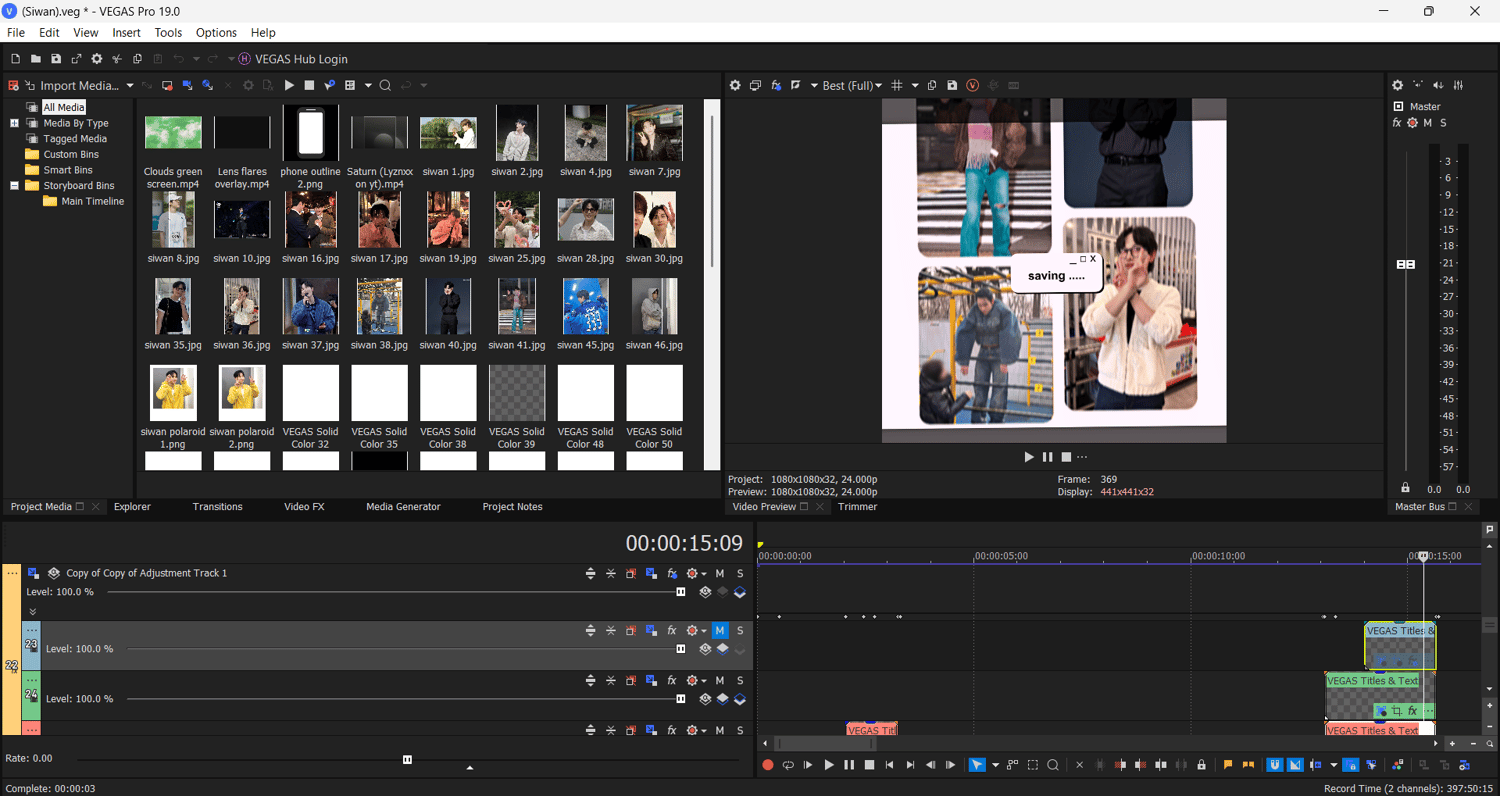This screenshot has height=796, width=1500.
Task: Click VEGAS Hub Login
Action: coord(301,60)
